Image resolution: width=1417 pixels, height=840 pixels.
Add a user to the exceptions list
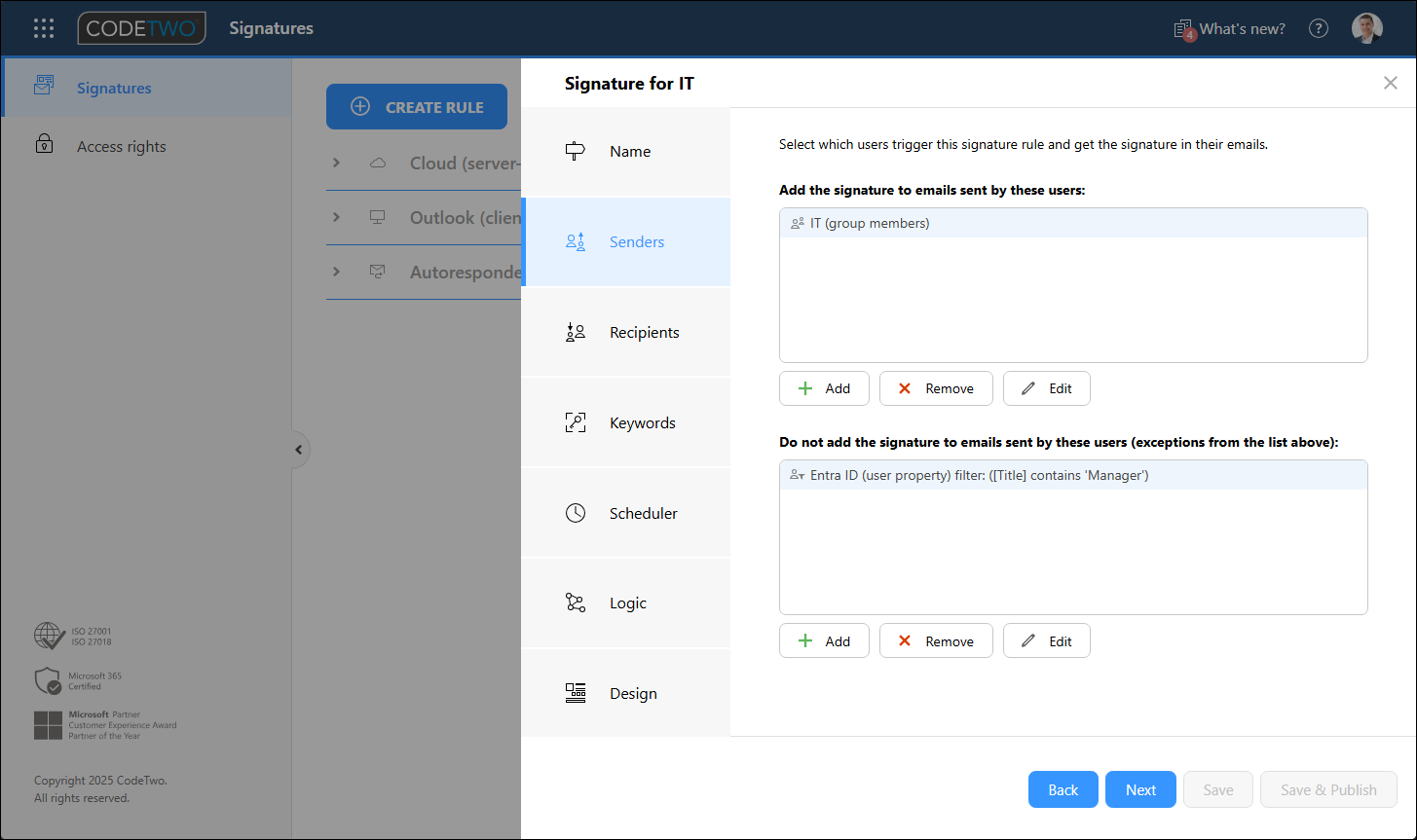[x=824, y=640]
